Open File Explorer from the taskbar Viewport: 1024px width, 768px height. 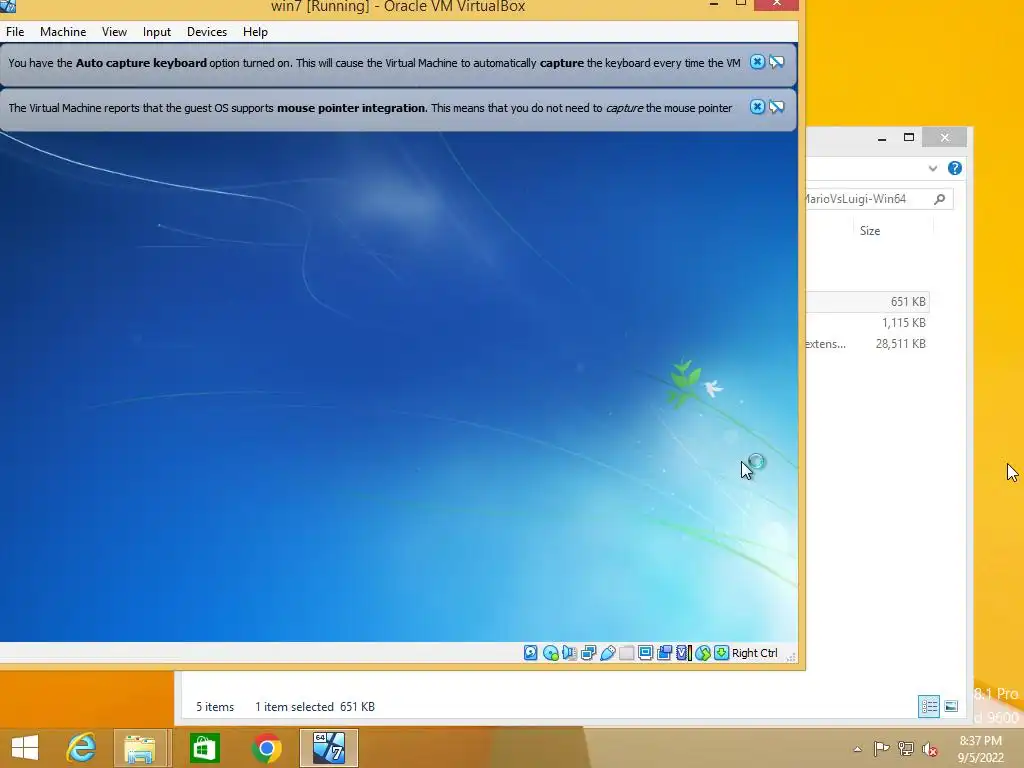pyautogui.click(x=140, y=748)
